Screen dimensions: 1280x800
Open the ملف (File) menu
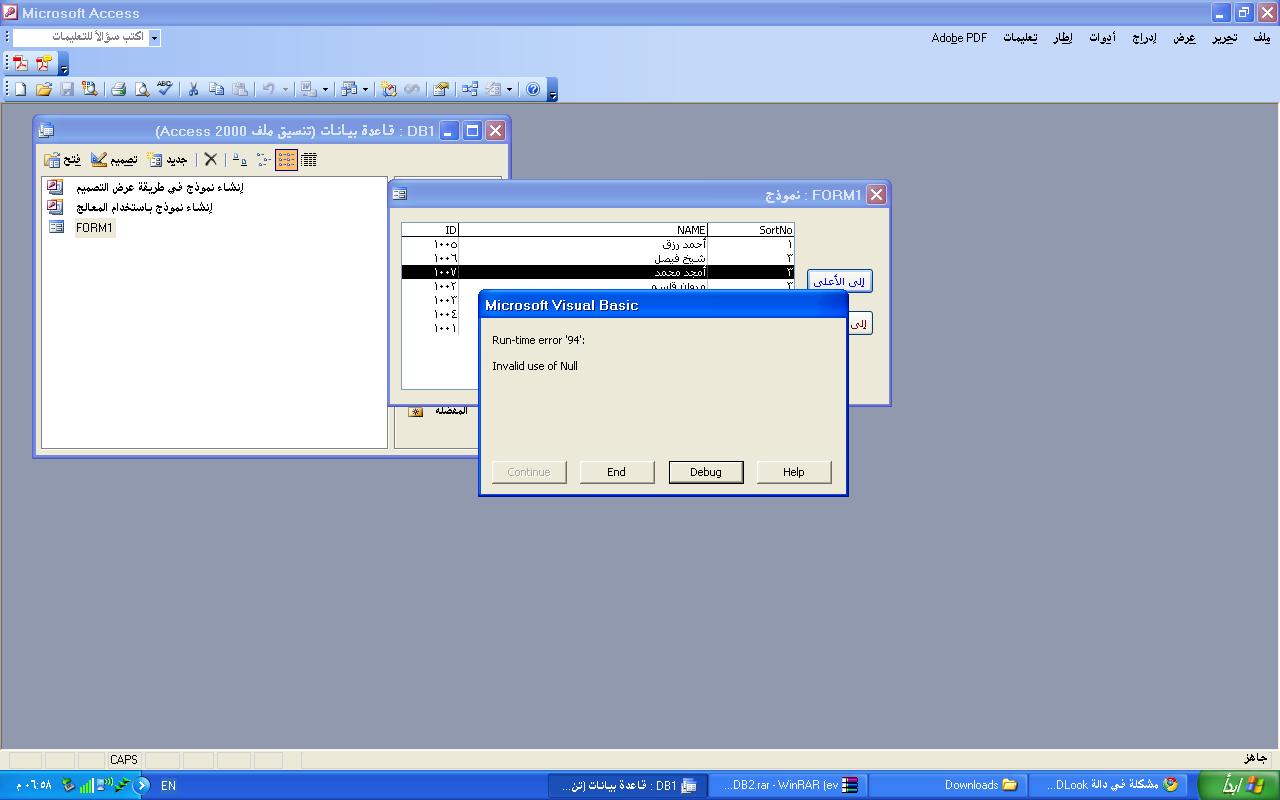tap(1261, 38)
